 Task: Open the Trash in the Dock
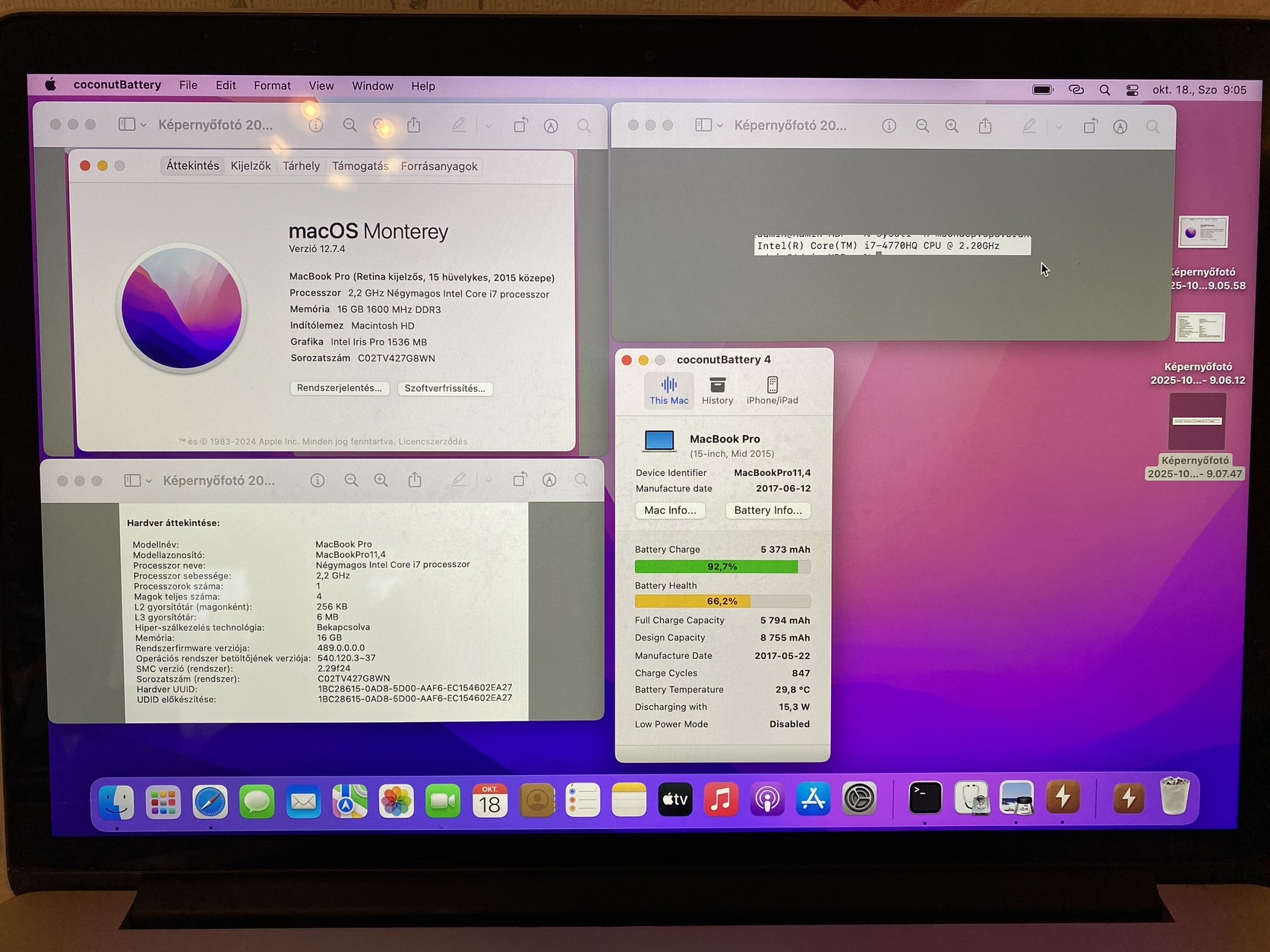(x=1174, y=796)
